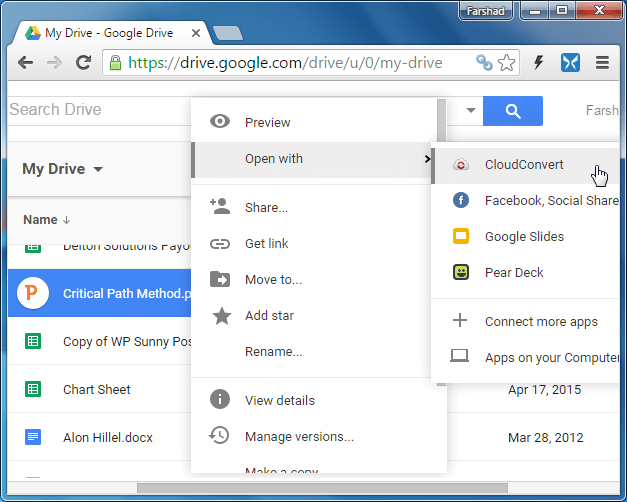The image size is (627, 502).
Task: Click the Add star icon
Action: pyautogui.click(x=222, y=315)
